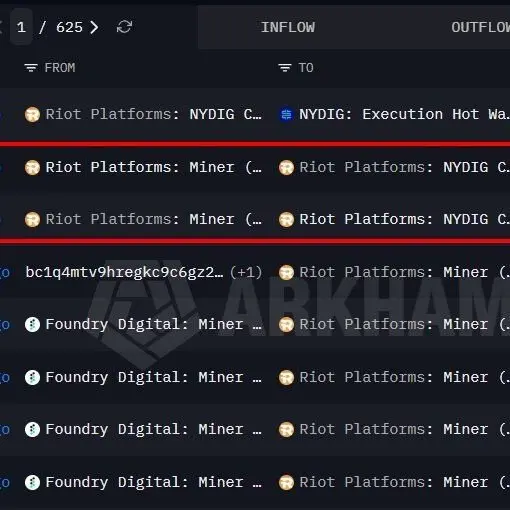Click third Foundry Digital logo icon
Screen dimensions: 510x510
click(32, 430)
